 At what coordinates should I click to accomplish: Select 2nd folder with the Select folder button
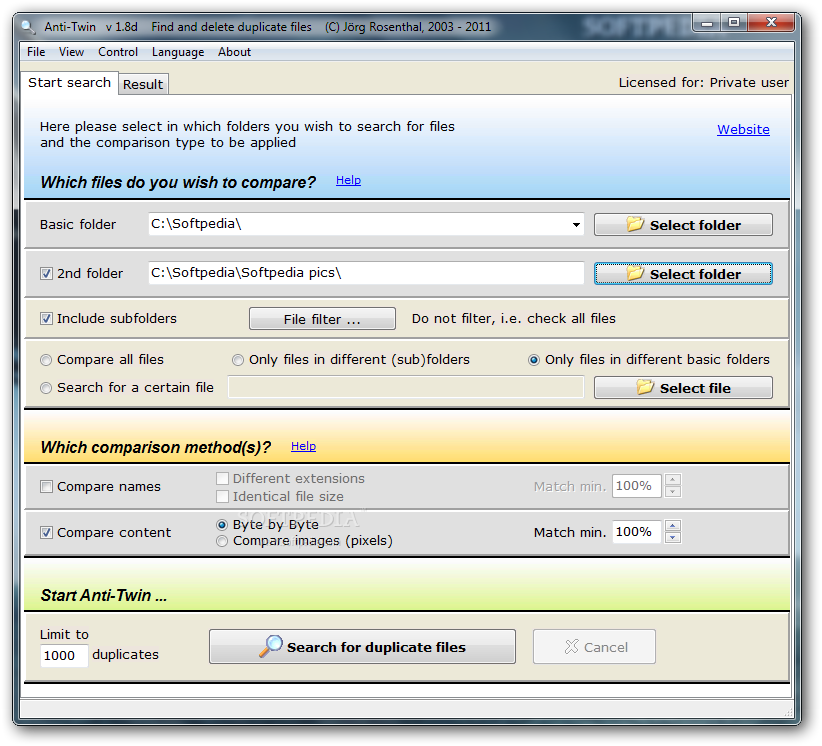tap(683, 274)
